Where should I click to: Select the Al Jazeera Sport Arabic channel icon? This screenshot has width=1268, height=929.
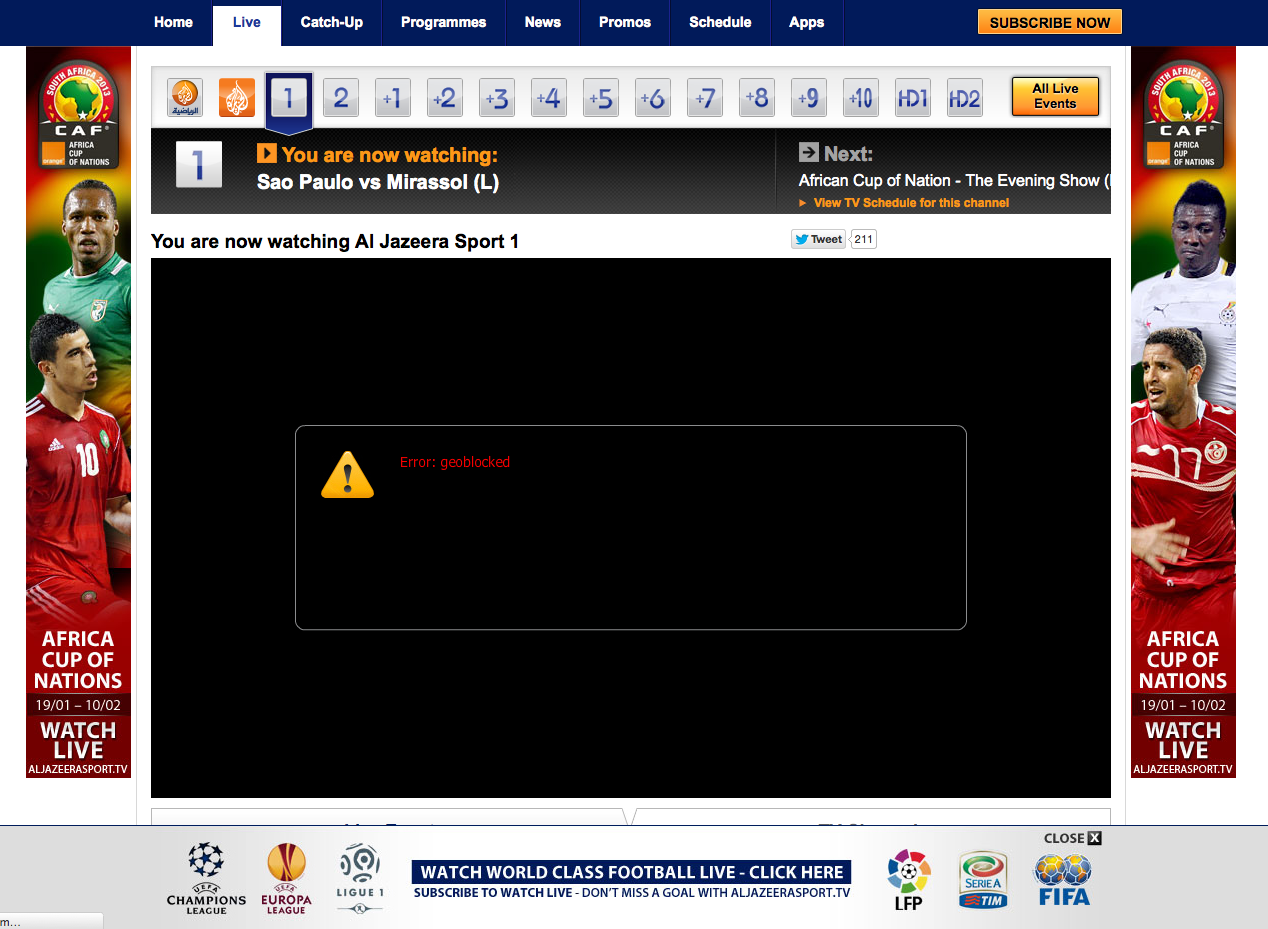pos(185,98)
